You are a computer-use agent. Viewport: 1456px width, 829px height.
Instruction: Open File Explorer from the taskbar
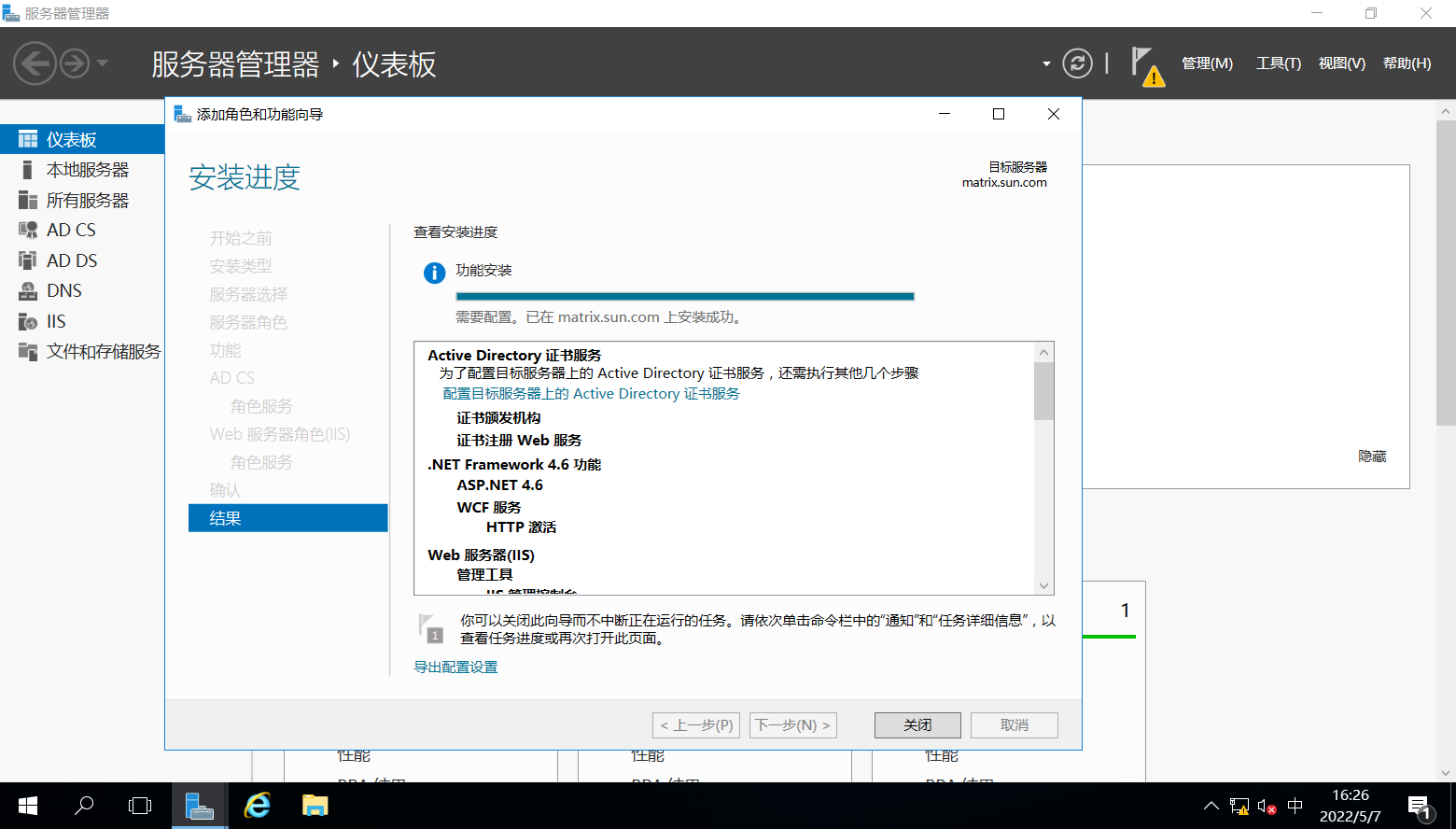coord(315,806)
